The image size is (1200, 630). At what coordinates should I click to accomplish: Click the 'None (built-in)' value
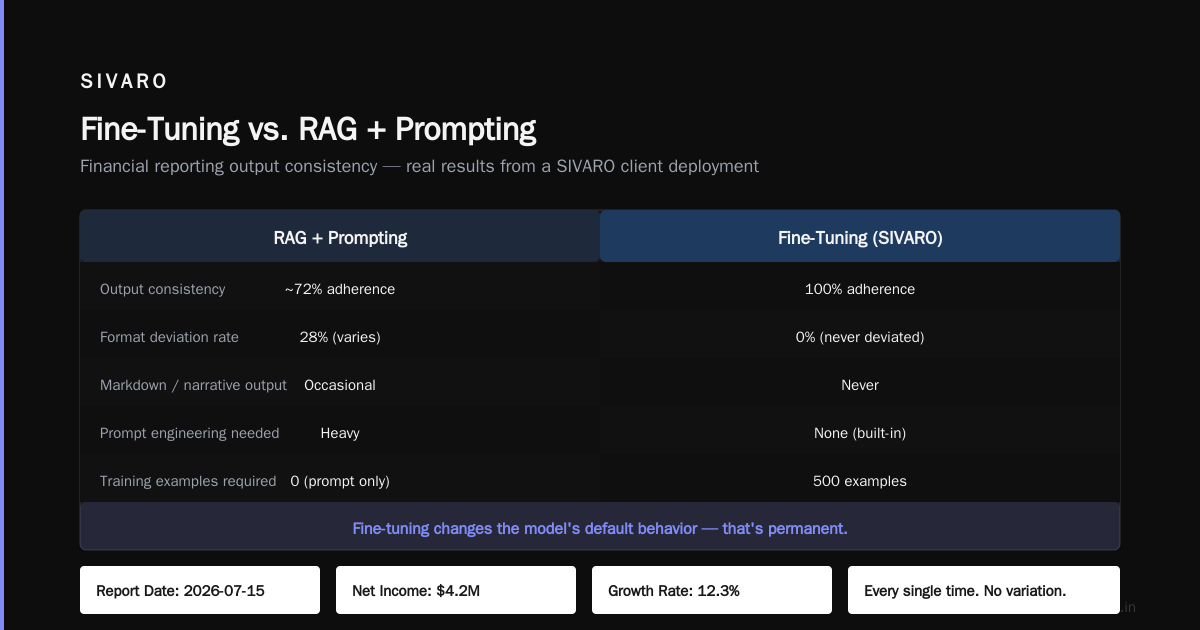coord(860,433)
